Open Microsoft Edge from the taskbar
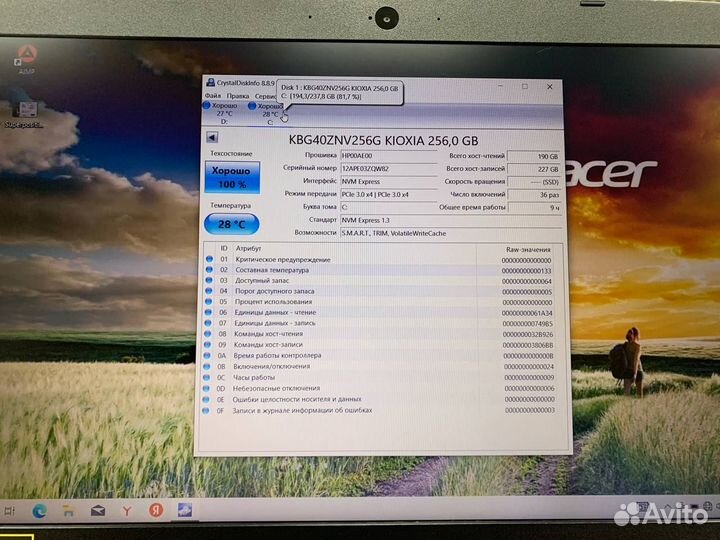 (39, 511)
